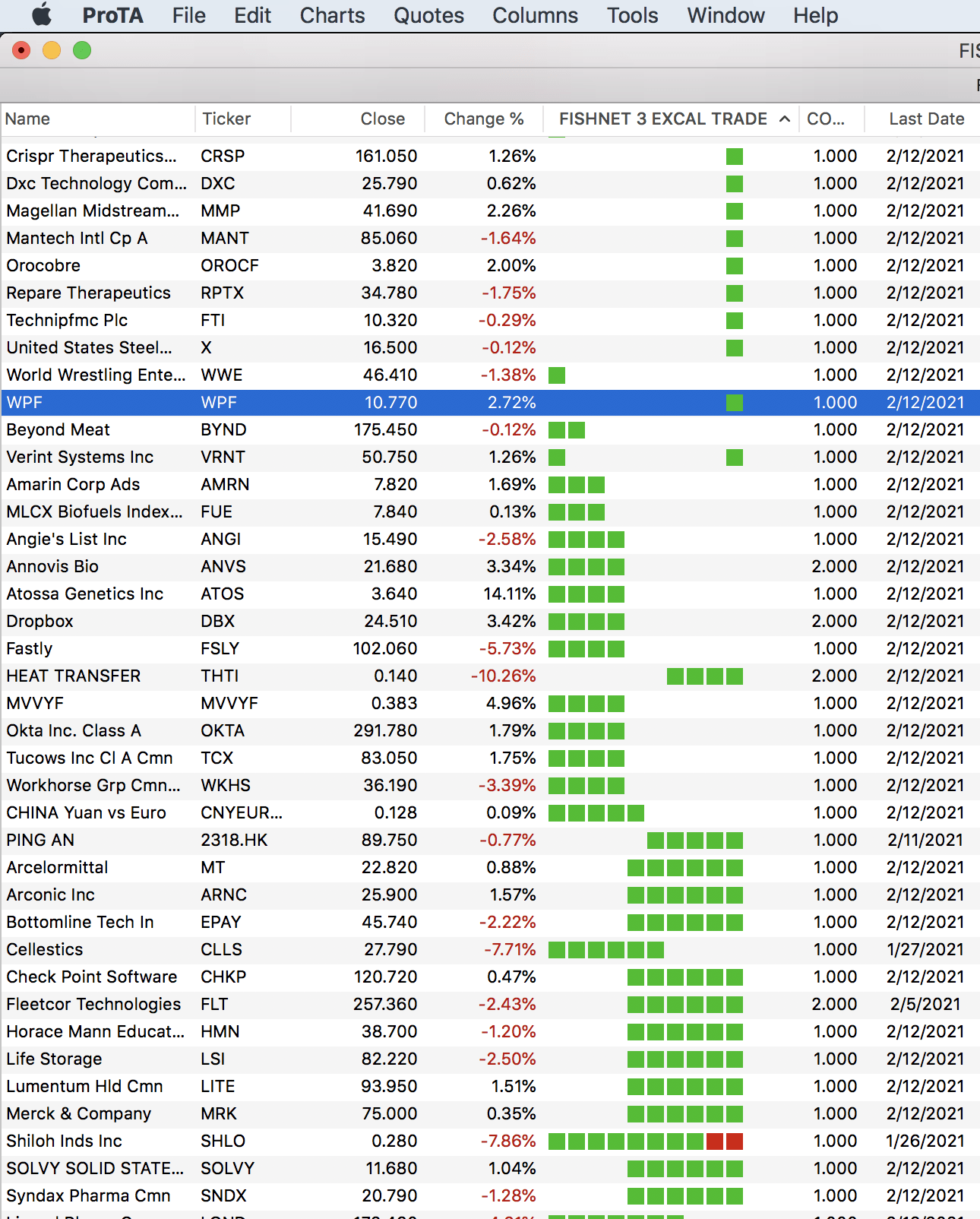Image resolution: width=980 pixels, height=1219 pixels.
Task: Click red signal squares in Shiloh Inds row
Action: (725, 1141)
